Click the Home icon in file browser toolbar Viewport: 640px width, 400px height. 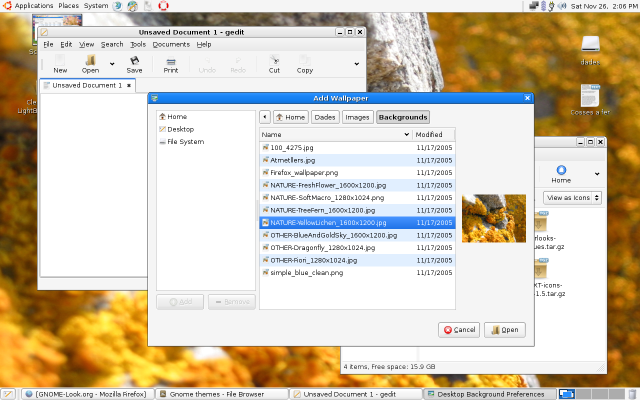tap(561, 169)
